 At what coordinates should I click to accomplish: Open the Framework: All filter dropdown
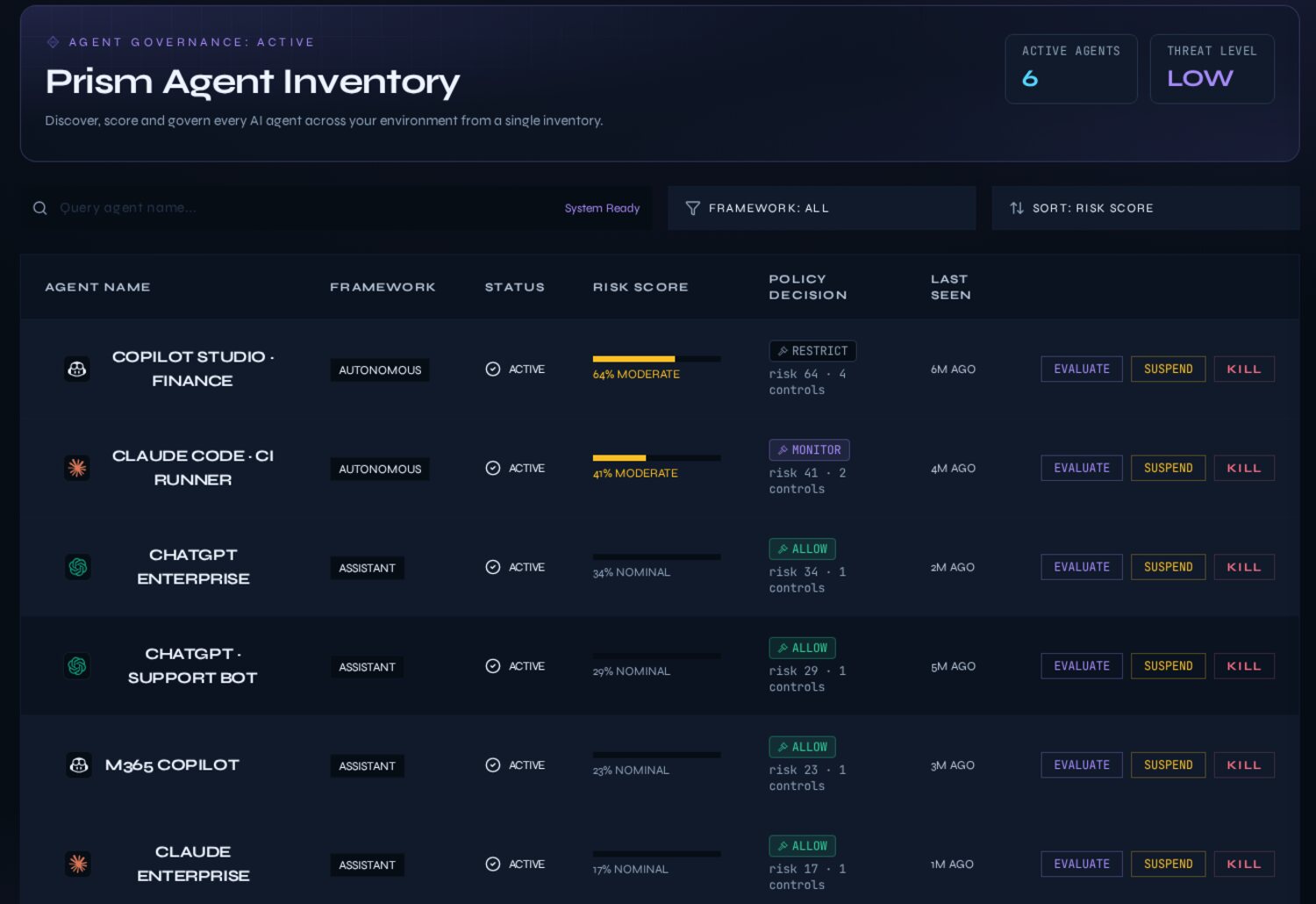tap(821, 208)
